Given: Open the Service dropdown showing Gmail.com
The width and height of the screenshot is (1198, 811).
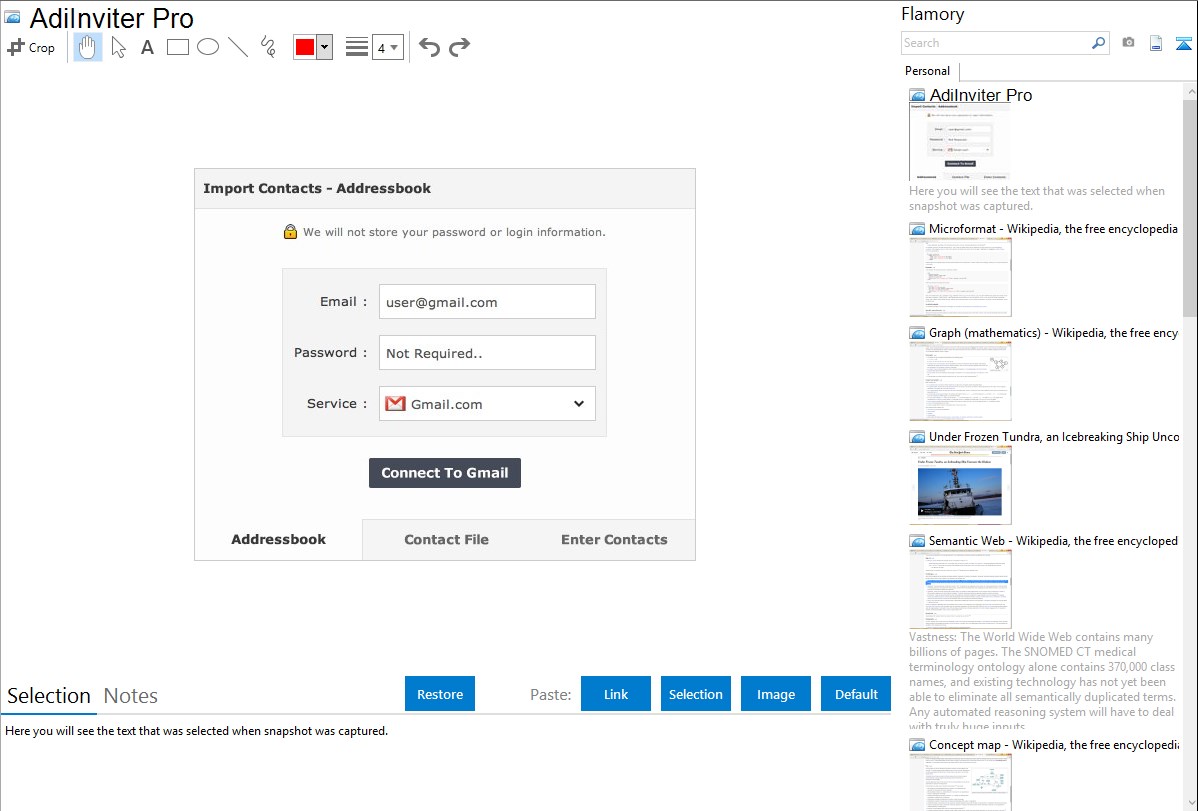Looking at the screenshot, I should [x=487, y=404].
